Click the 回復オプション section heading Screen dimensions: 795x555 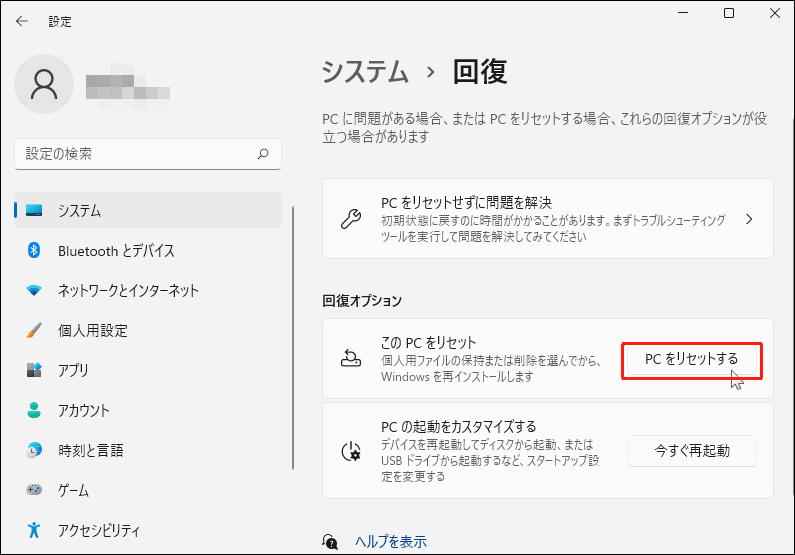[x=362, y=301]
